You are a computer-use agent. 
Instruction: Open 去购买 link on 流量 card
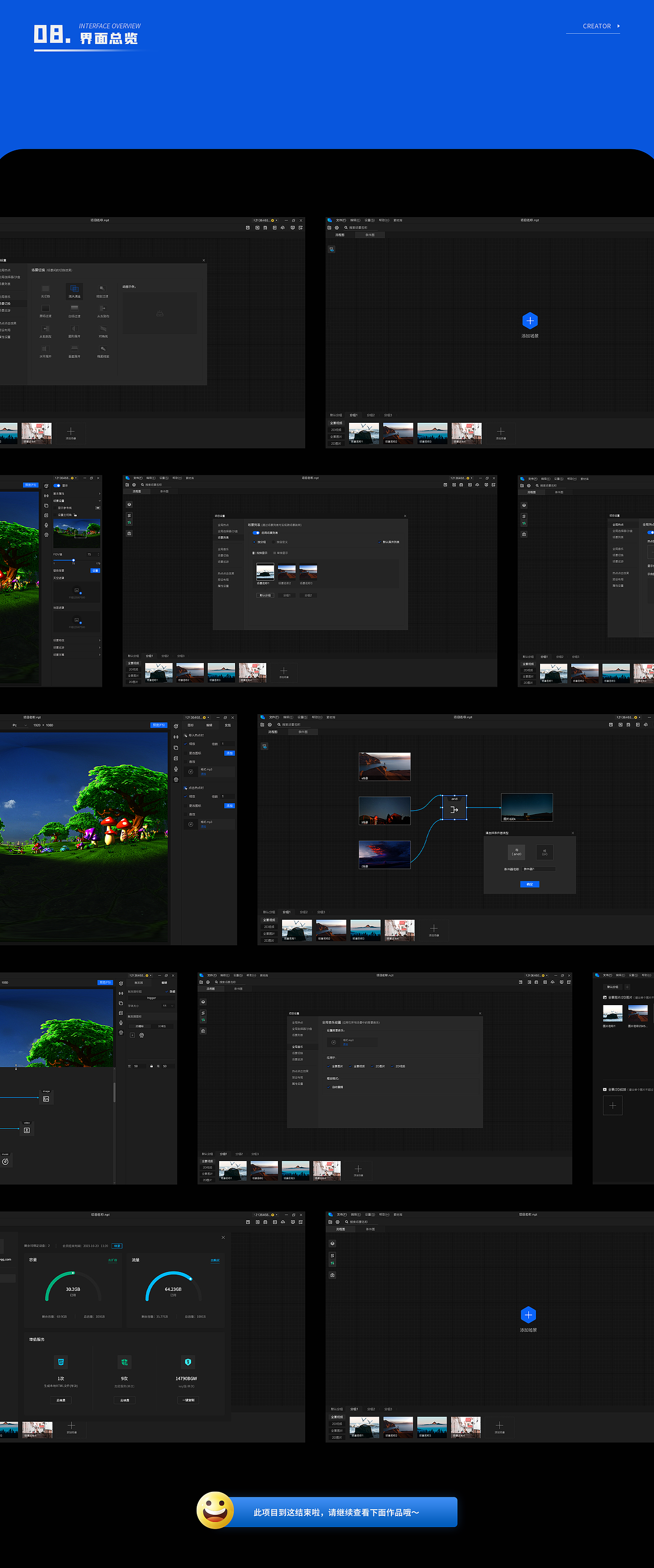tap(216, 1260)
